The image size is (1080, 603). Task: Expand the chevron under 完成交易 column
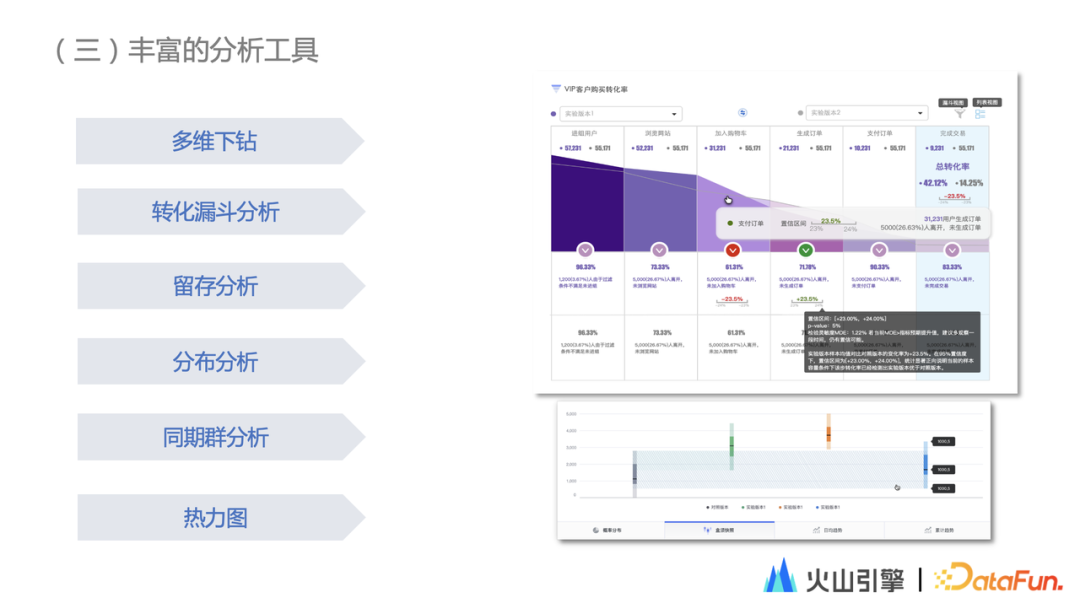952,249
